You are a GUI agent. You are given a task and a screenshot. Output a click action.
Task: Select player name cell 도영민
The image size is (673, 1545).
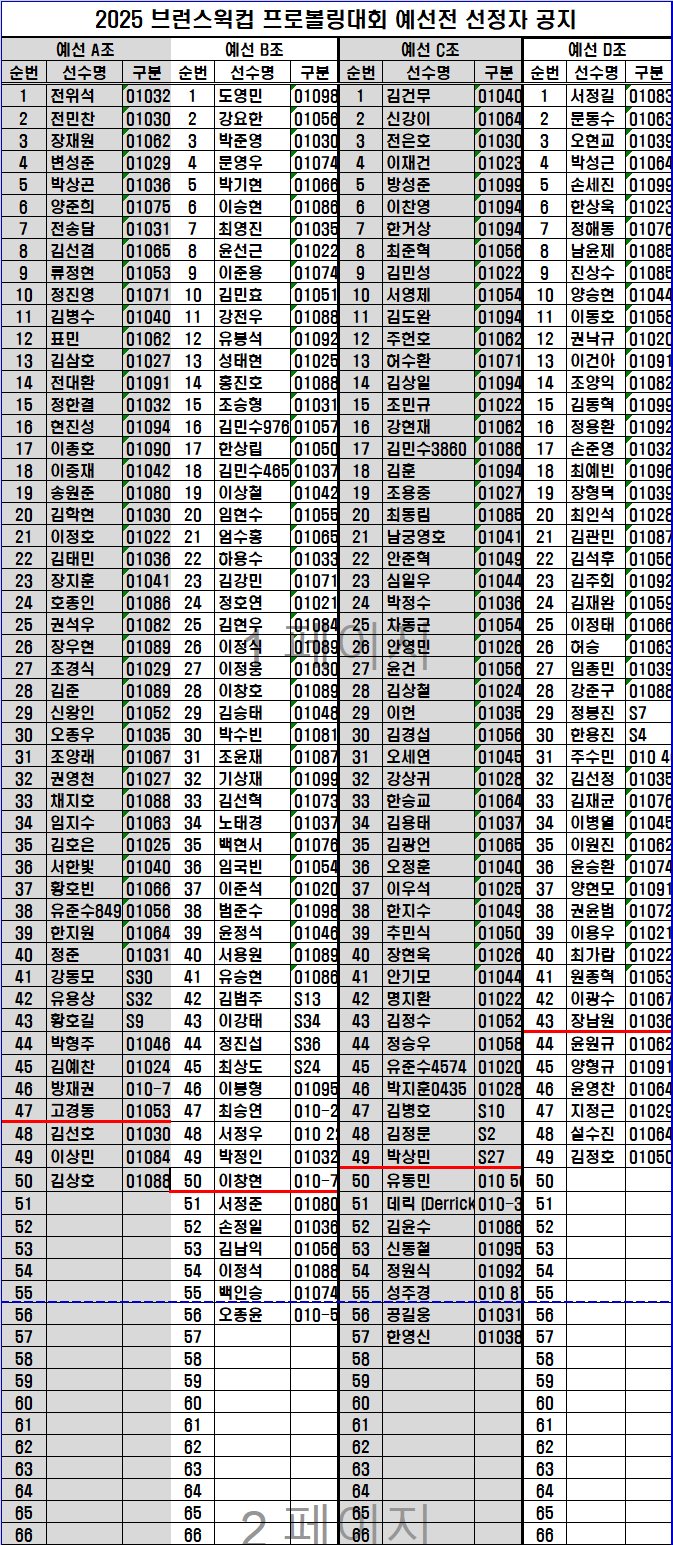coord(253,96)
